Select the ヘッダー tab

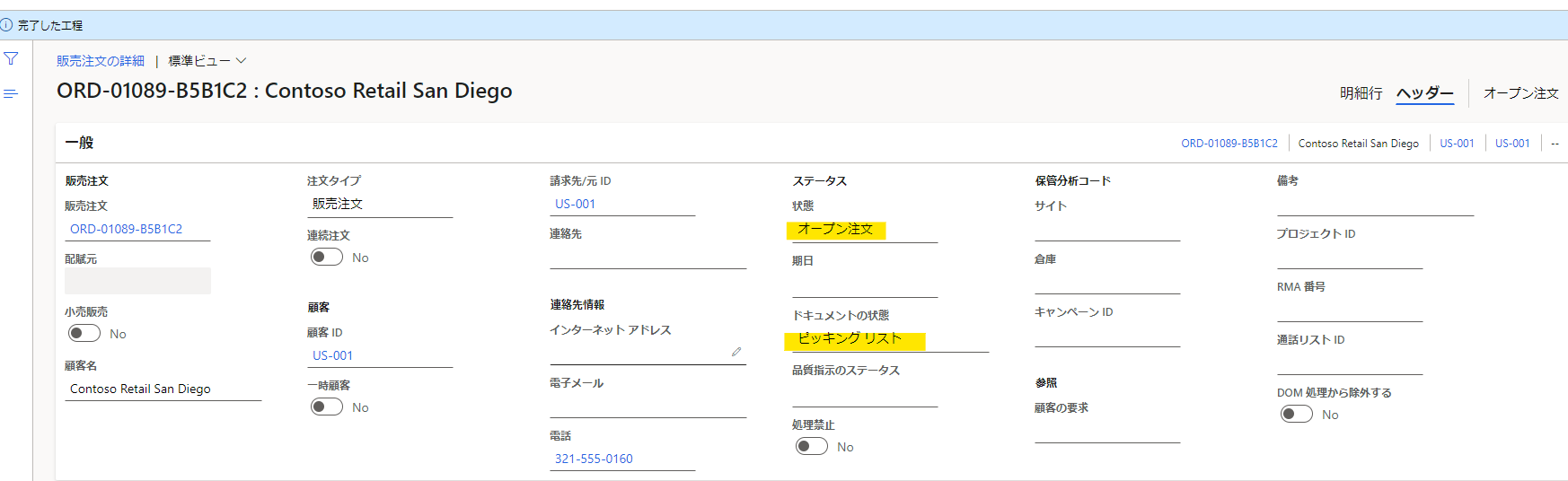[1425, 93]
